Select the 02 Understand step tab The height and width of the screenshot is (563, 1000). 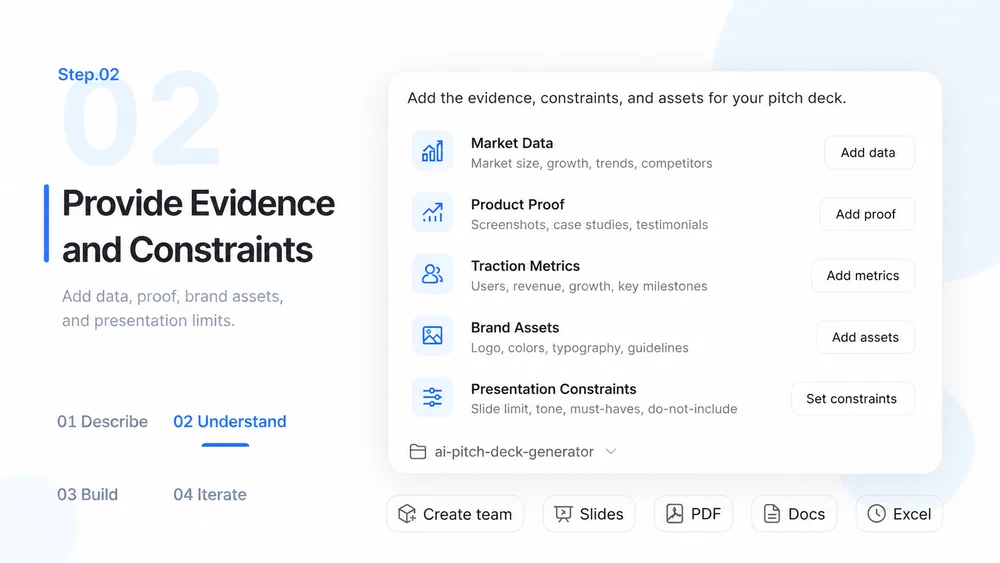(230, 421)
